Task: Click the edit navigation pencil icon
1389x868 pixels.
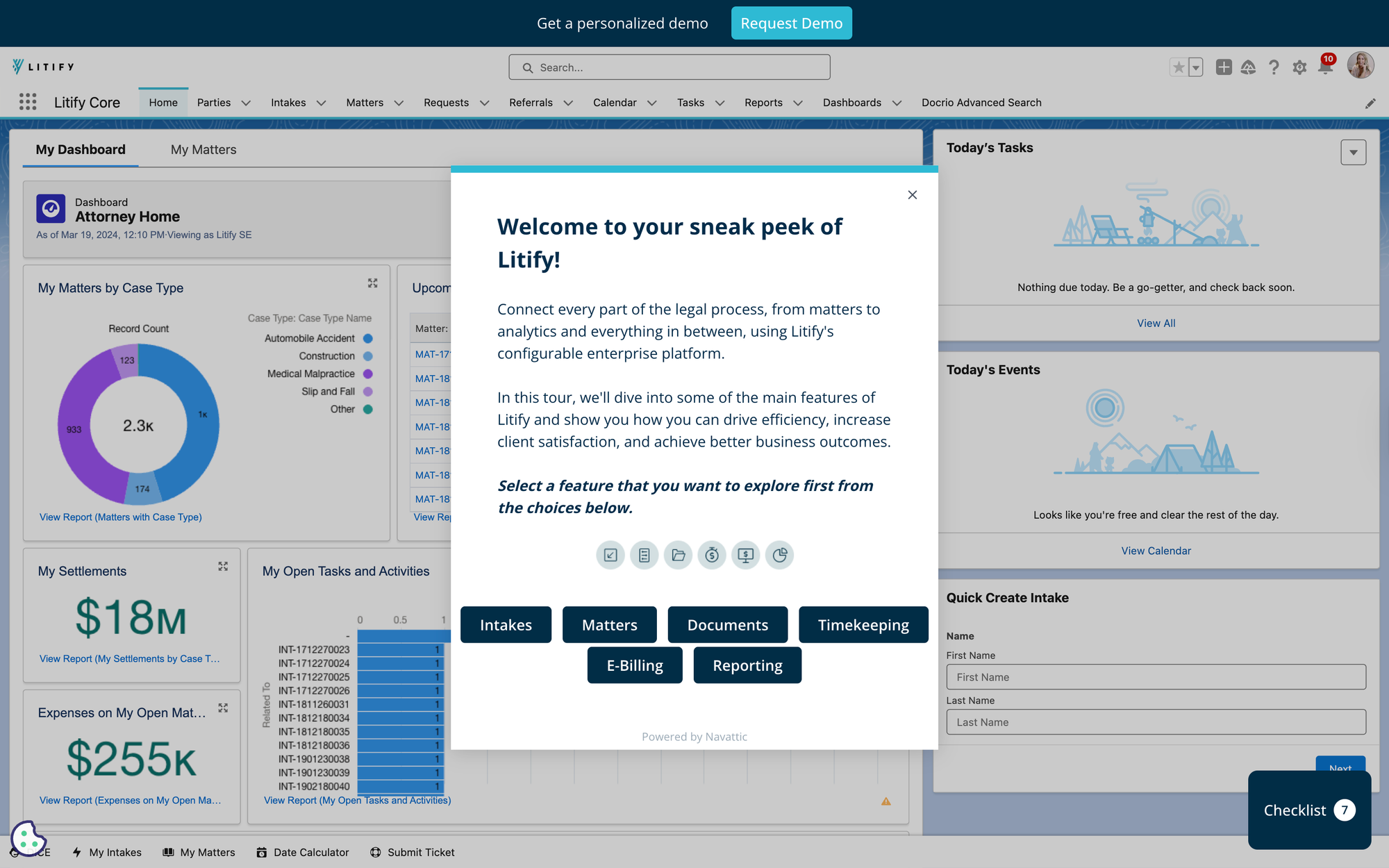Action: (x=1370, y=103)
